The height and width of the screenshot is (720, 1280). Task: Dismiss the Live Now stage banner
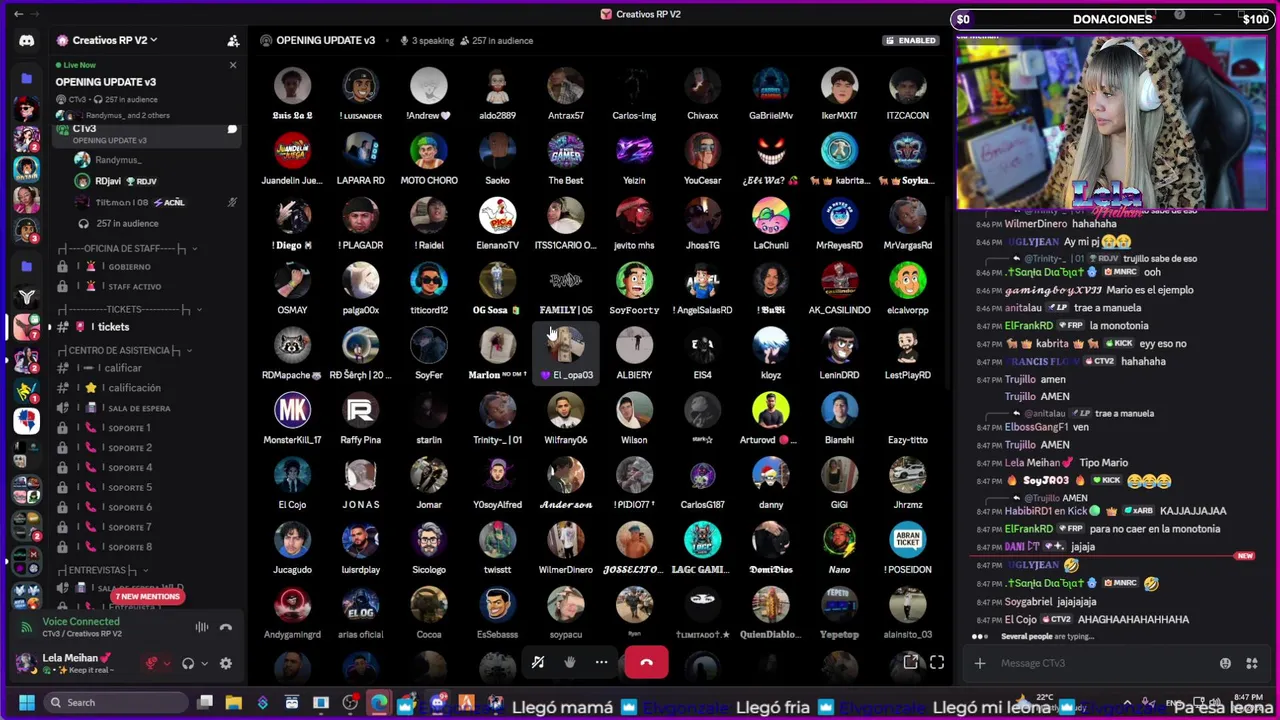233,65
